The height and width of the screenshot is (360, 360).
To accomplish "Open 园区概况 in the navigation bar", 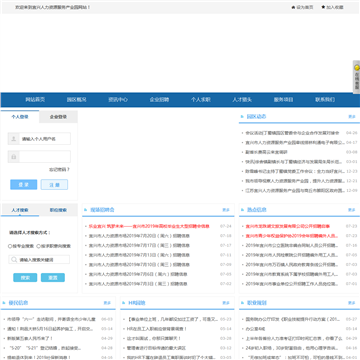I will [x=77, y=100].
